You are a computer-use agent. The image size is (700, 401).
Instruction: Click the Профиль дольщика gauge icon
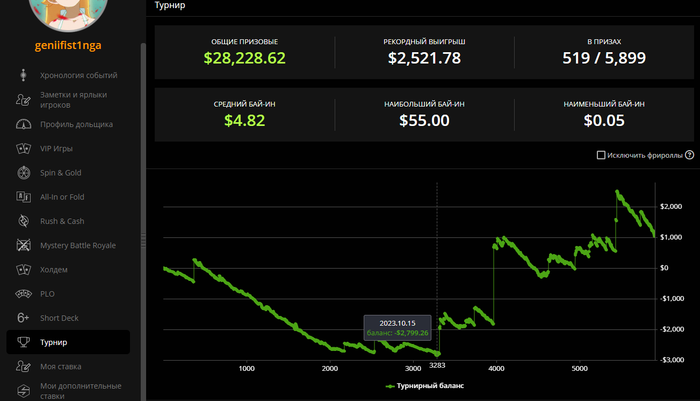[x=23, y=124]
